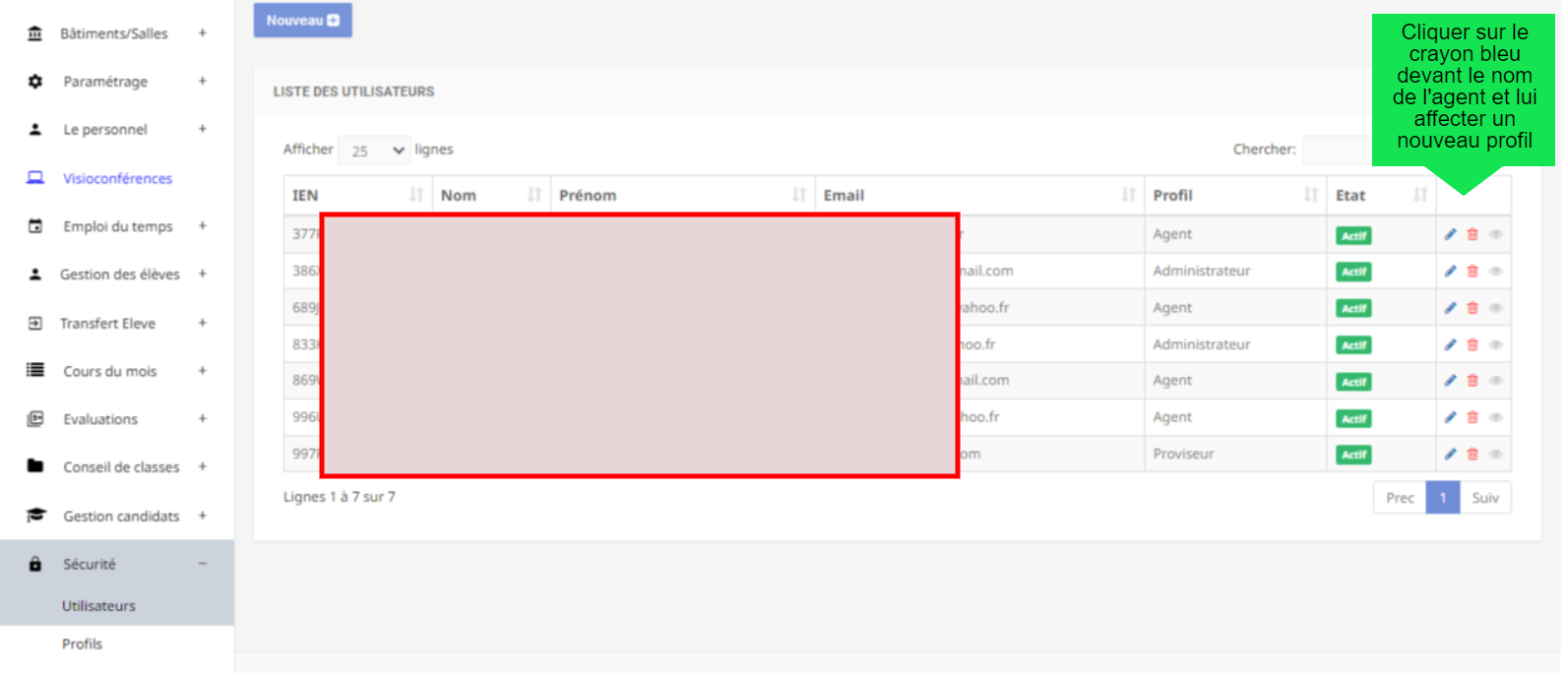Click the Conseil de classes folder icon
Screen dimensions: 1568x673
pyautogui.click(x=35, y=466)
